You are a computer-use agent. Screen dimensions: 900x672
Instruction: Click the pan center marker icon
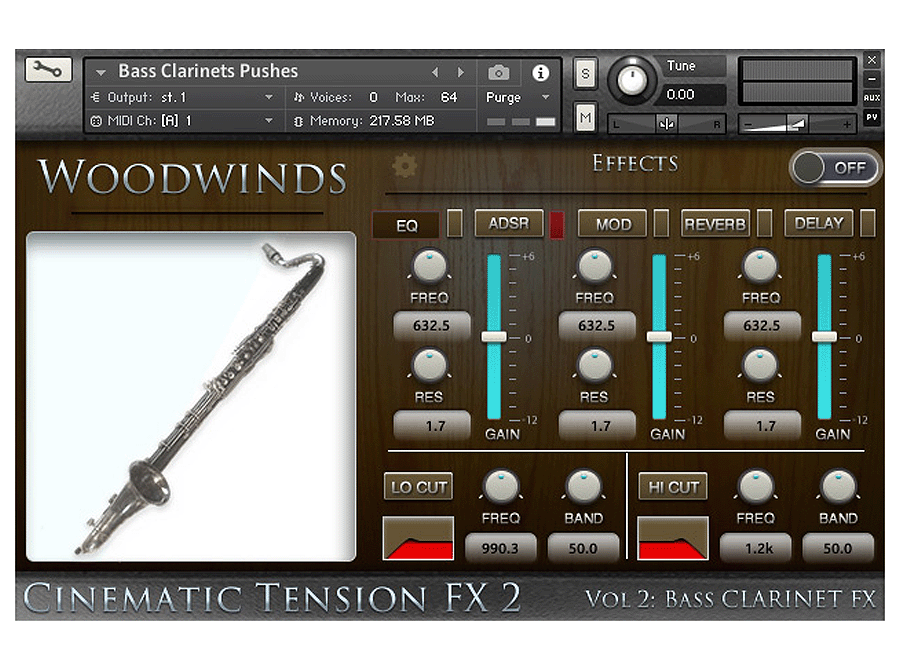tap(666, 124)
